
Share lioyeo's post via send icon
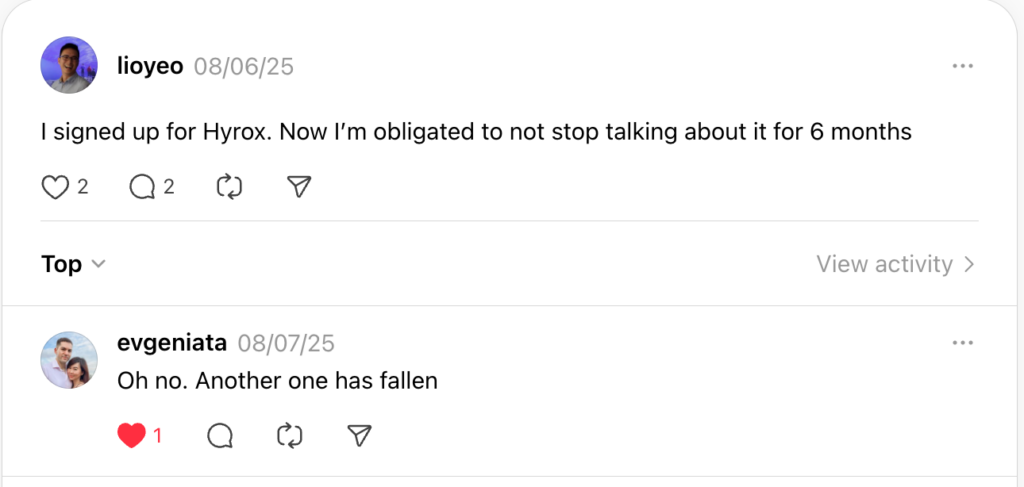click(299, 187)
